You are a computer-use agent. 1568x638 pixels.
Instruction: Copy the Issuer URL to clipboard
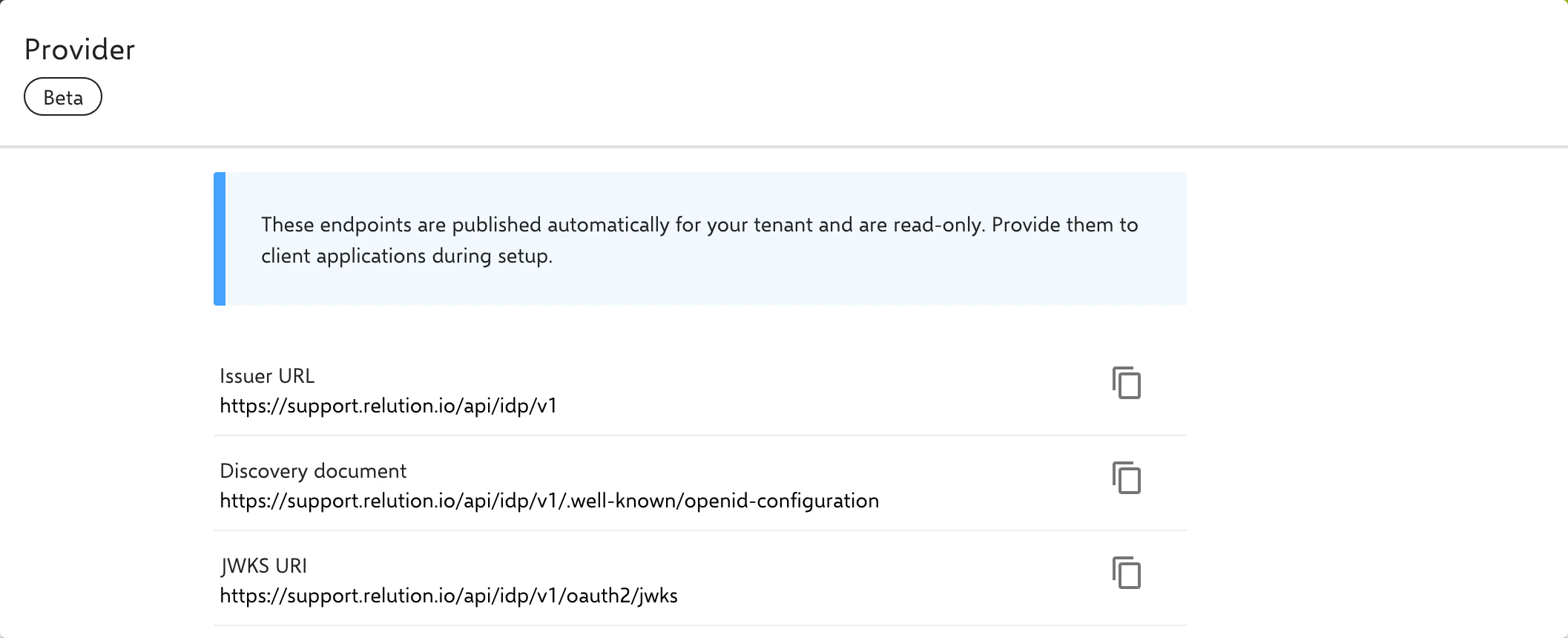[x=1126, y=383]
